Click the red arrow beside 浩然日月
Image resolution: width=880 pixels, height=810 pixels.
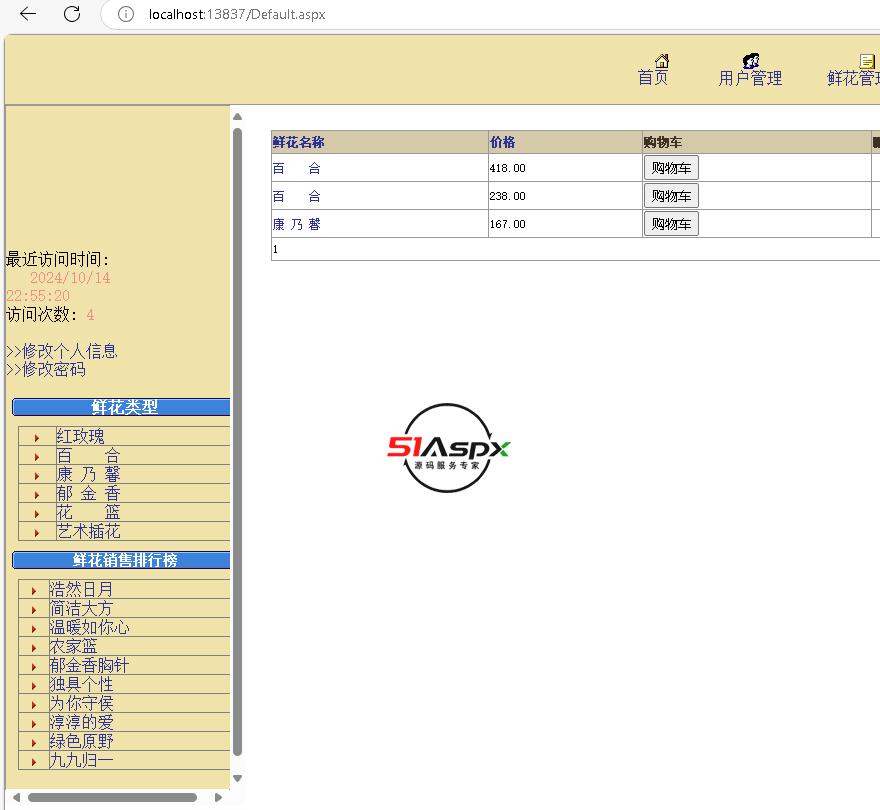click(x=35, y=590)
